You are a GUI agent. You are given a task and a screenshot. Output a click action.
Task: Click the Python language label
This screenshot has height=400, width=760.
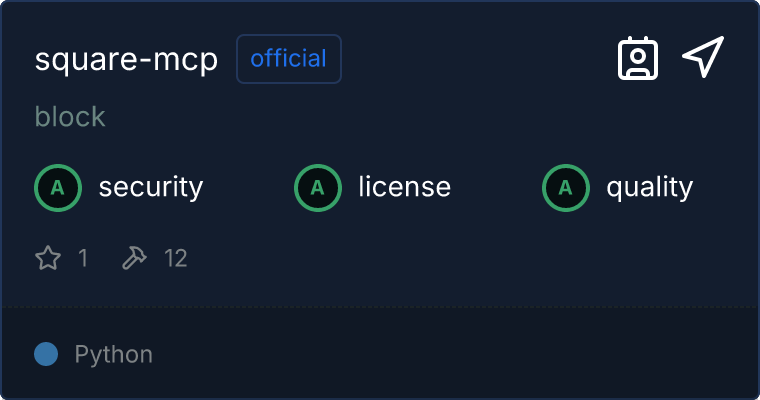pos(114,354)
